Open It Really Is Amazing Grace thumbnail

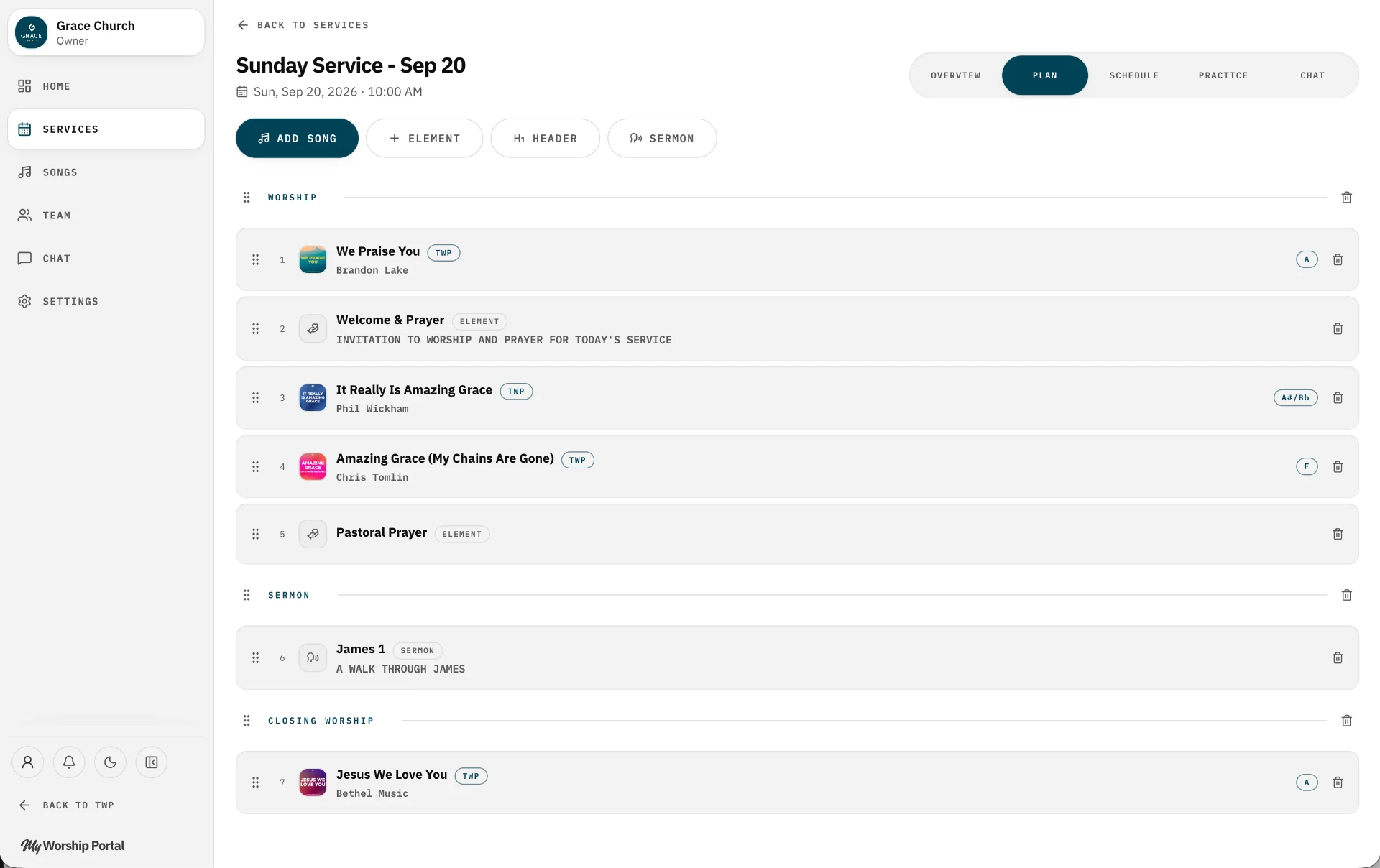(313, 397)
